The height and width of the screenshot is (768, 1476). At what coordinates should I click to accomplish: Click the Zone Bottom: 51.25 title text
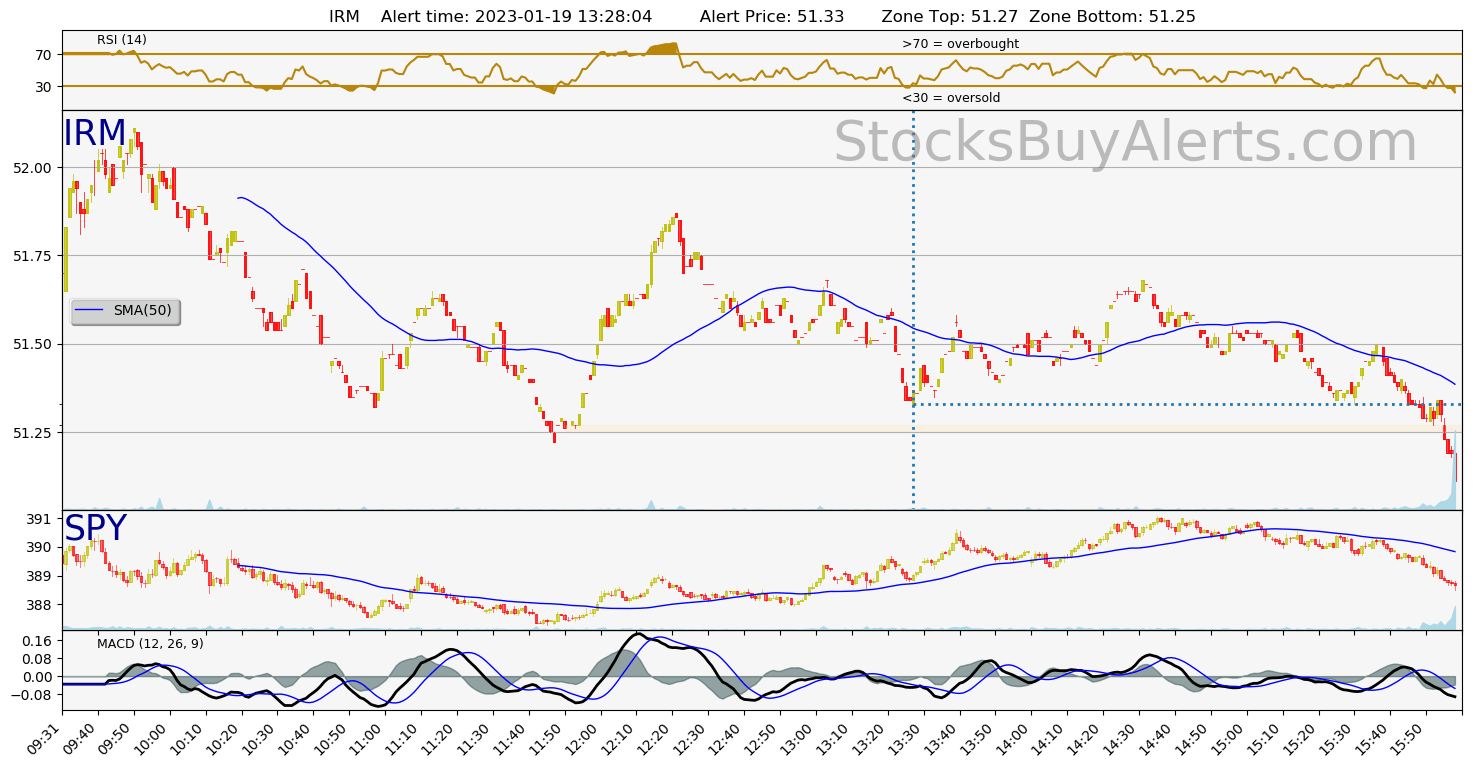coord(1112,17)
